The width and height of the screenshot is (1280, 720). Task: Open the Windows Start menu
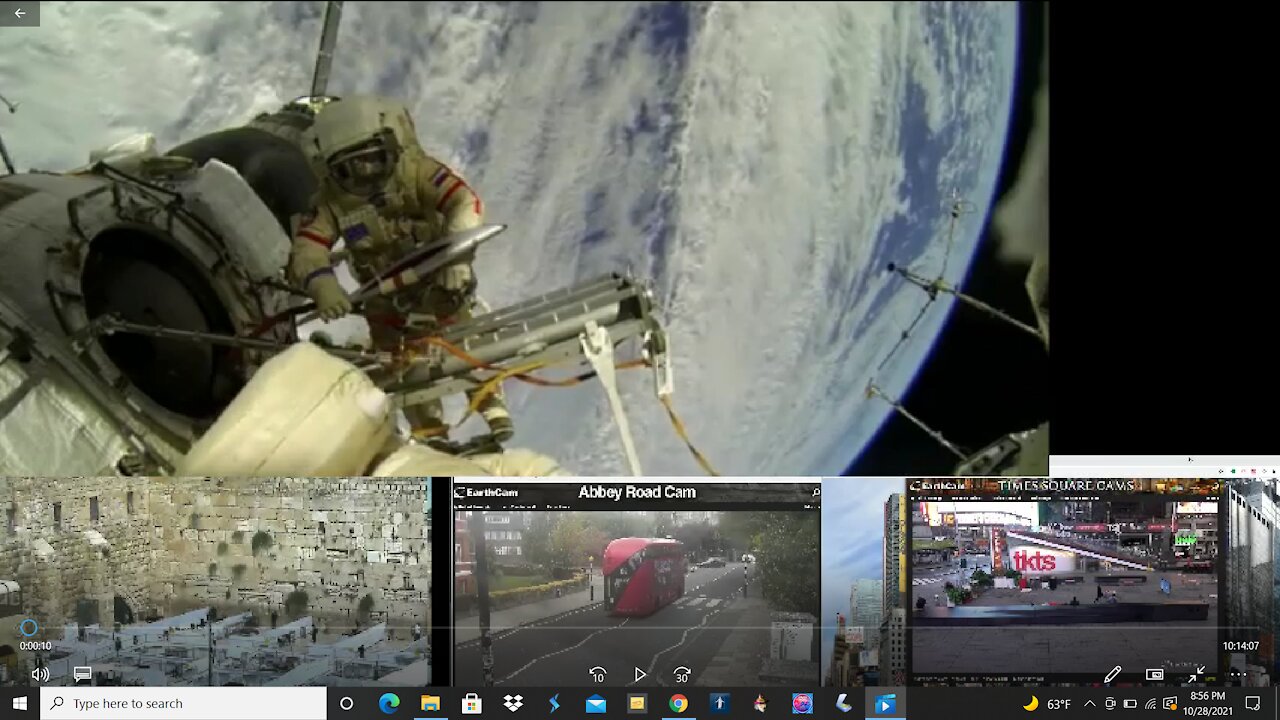(x=20, y=703)
